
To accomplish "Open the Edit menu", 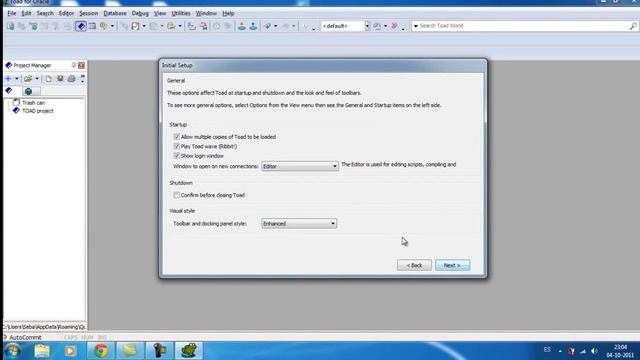I will pyautogui.click(x=26, y=13).
